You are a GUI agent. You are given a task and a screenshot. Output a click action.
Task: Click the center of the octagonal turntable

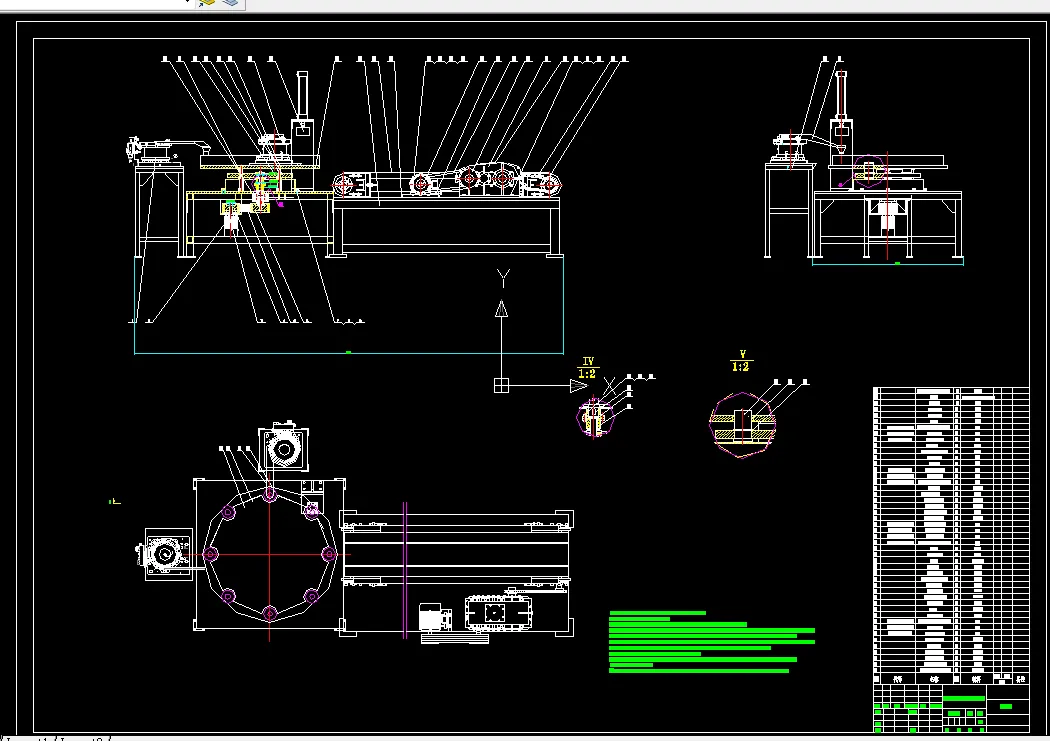(x=269, y=554)
